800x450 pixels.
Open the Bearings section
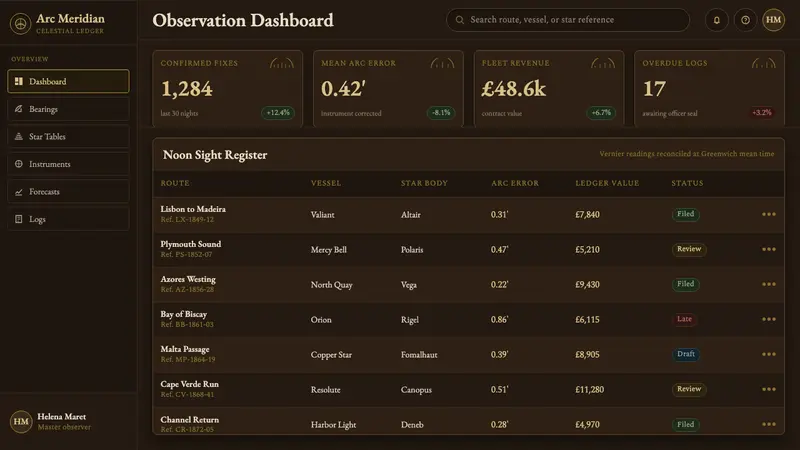pos(68,109)
